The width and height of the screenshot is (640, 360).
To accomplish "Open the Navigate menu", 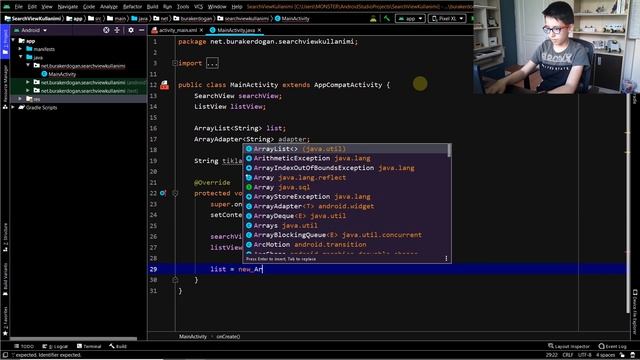I will click(x=67, y=7).
